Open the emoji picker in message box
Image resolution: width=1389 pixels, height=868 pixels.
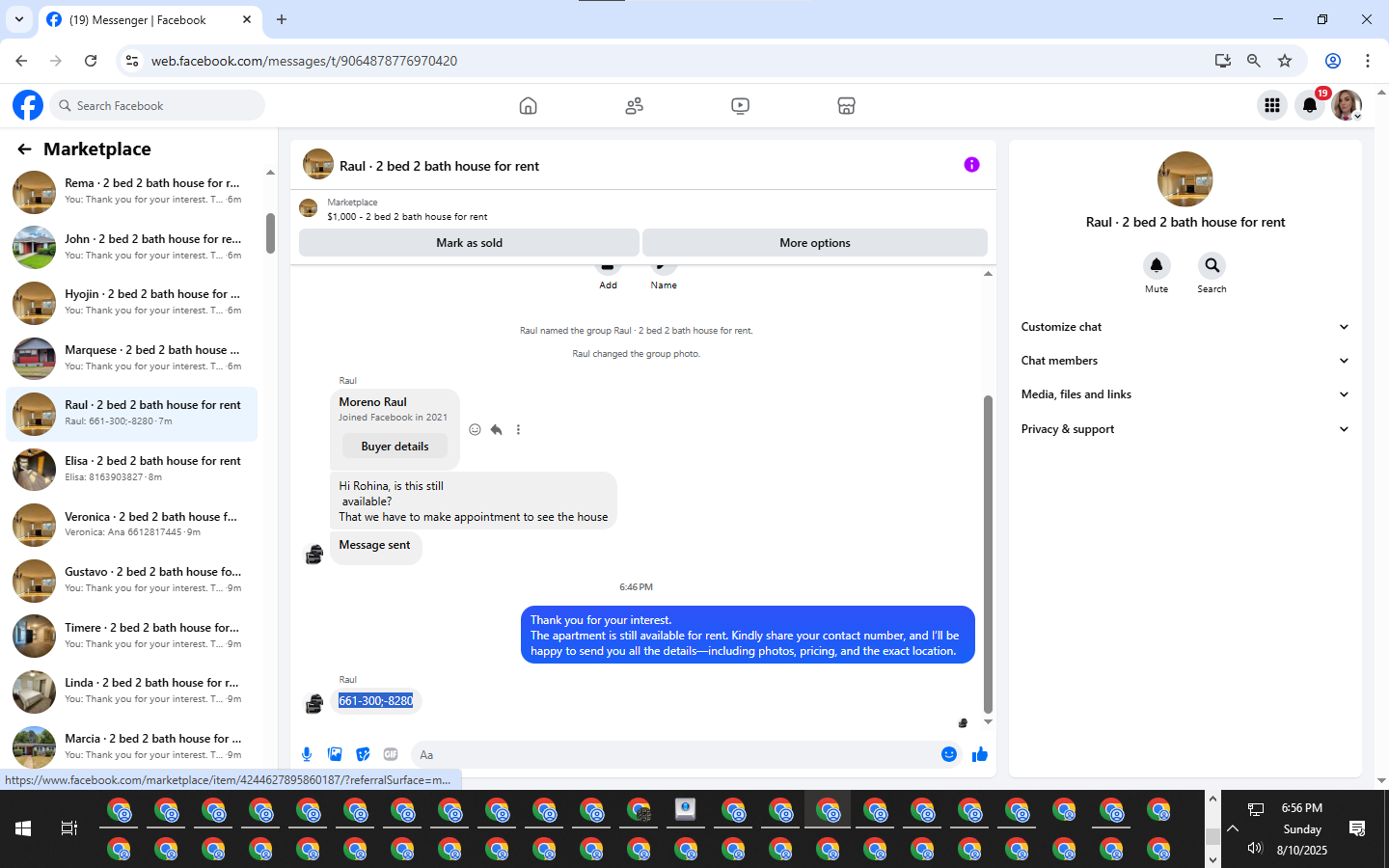click(x=949, y=754)
